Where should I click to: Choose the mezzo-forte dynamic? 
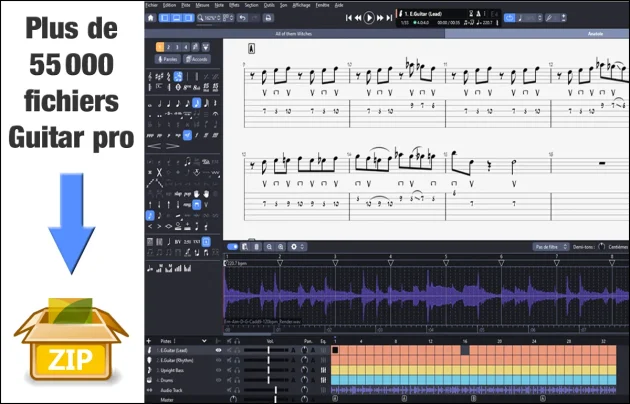coord(187,135)
